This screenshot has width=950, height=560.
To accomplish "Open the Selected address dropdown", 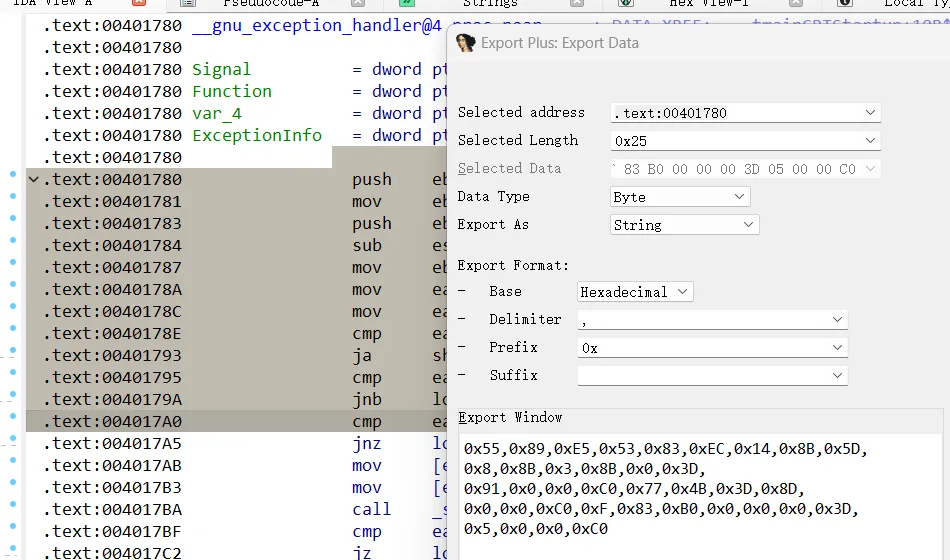I will tap(870, 113).
